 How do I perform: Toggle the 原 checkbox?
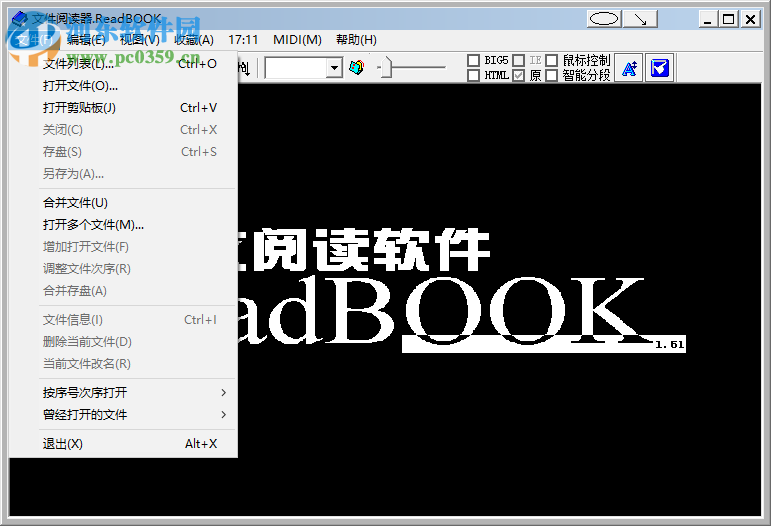tap(518, 75)
